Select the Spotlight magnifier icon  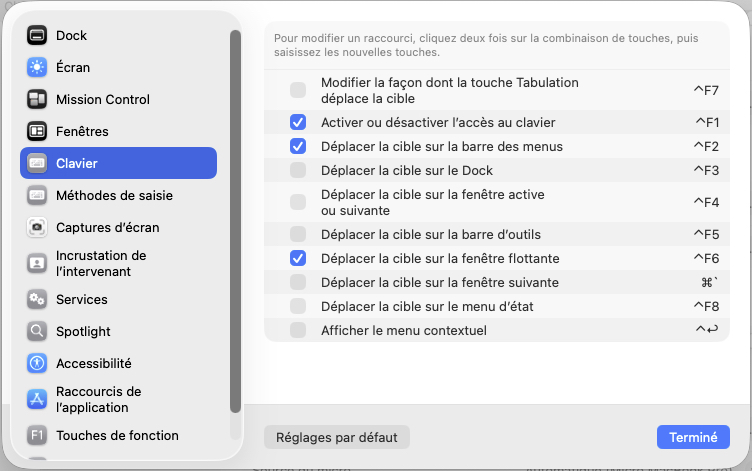tap(37, 332)
